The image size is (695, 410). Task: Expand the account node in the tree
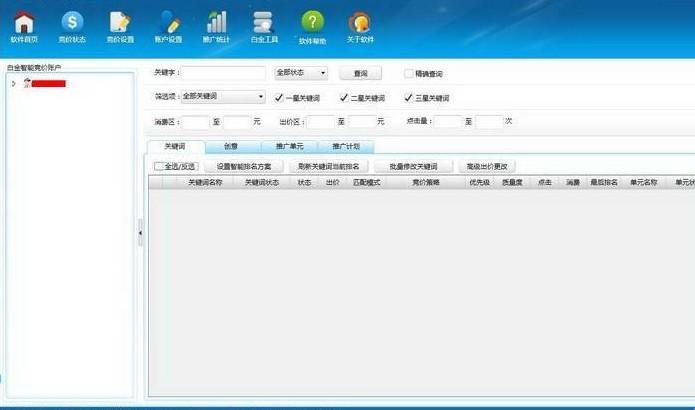13,84
